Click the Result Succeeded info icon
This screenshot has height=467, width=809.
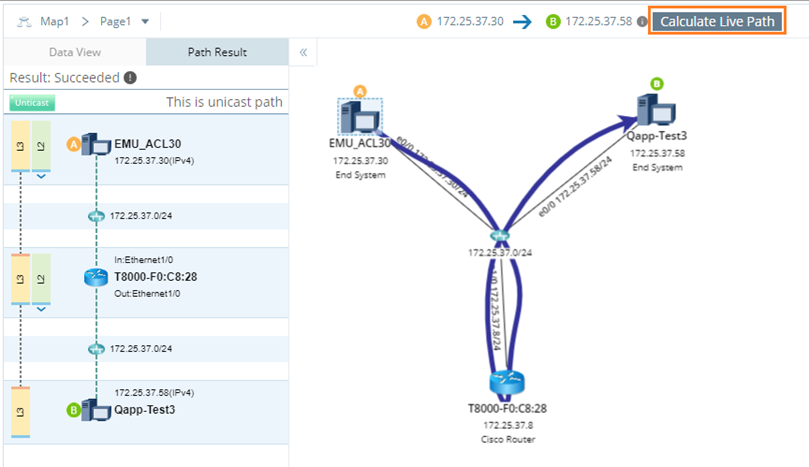point(130,78)
